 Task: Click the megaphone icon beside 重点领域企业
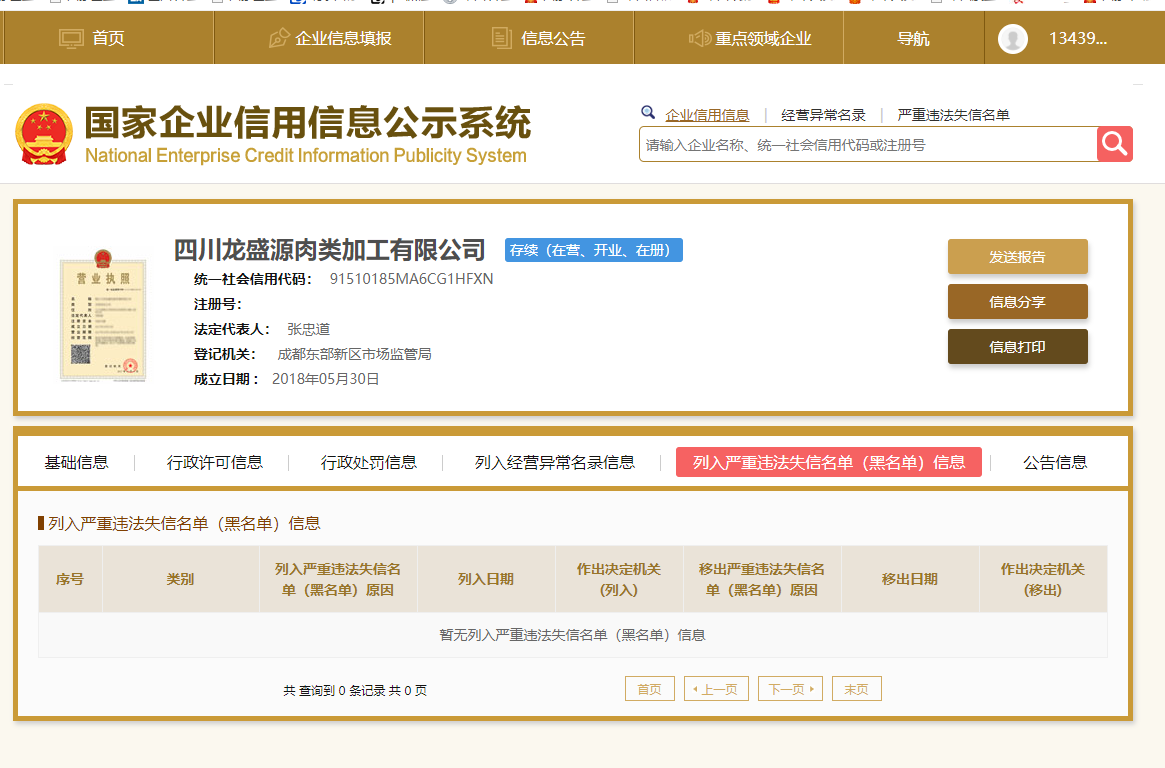(699, 38)
